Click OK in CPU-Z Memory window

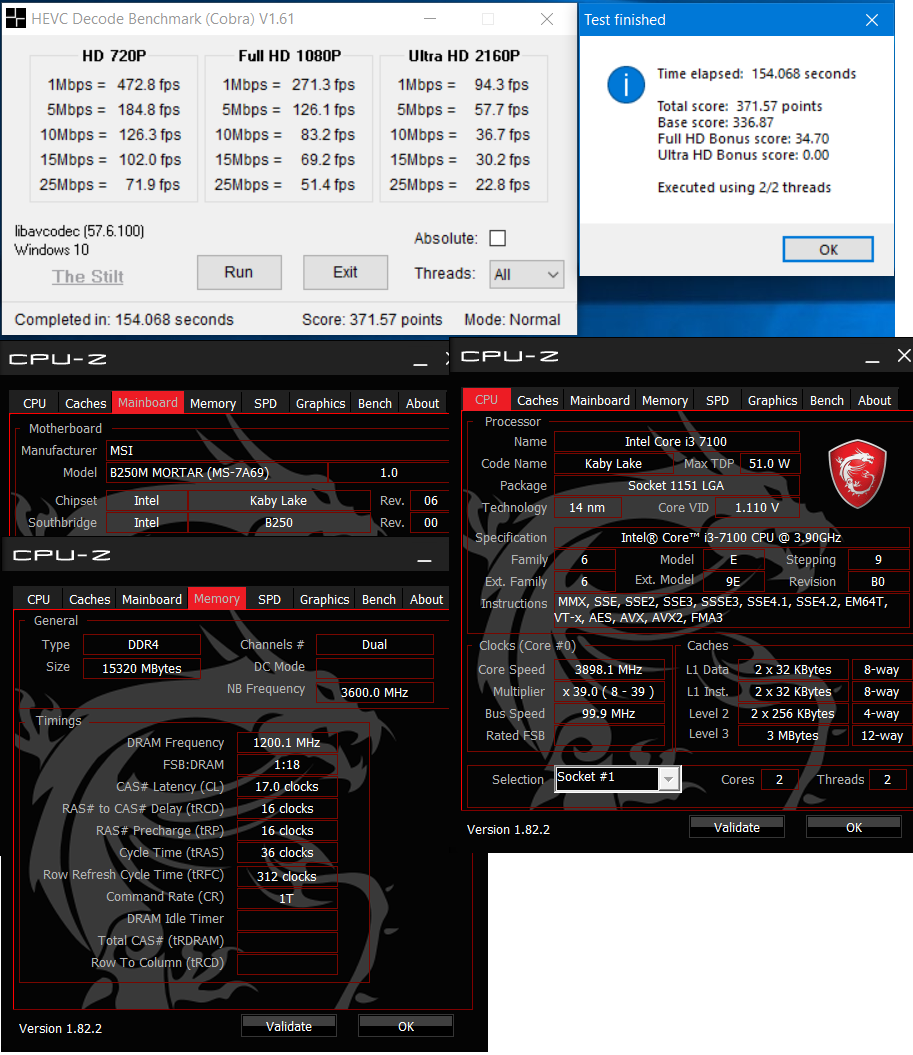tap(406, 1027)
